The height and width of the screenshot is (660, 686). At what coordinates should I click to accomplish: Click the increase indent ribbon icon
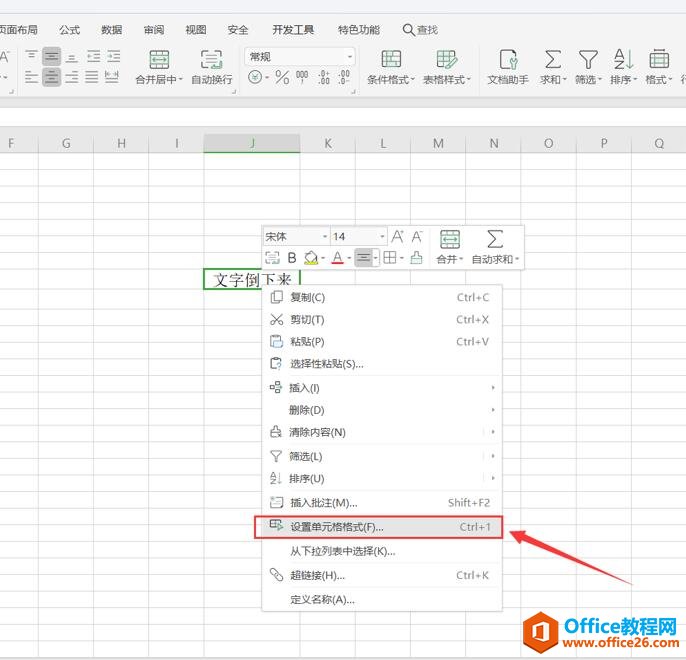pos(114,56)
